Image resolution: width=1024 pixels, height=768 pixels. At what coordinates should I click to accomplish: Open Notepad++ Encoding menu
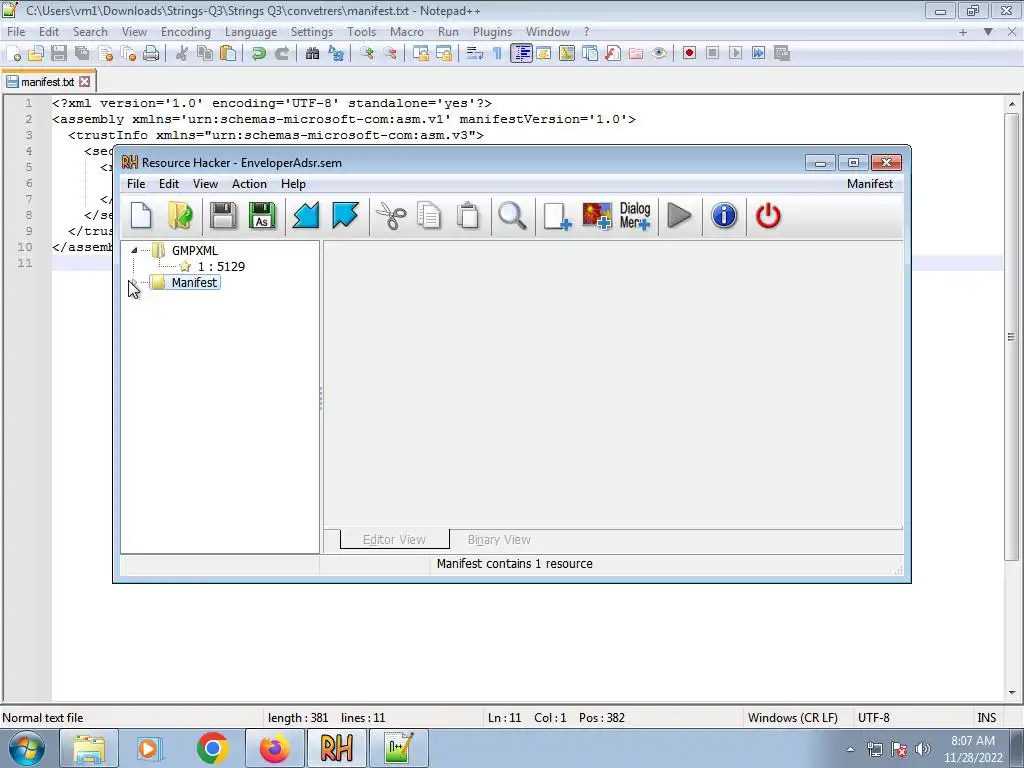185,32
